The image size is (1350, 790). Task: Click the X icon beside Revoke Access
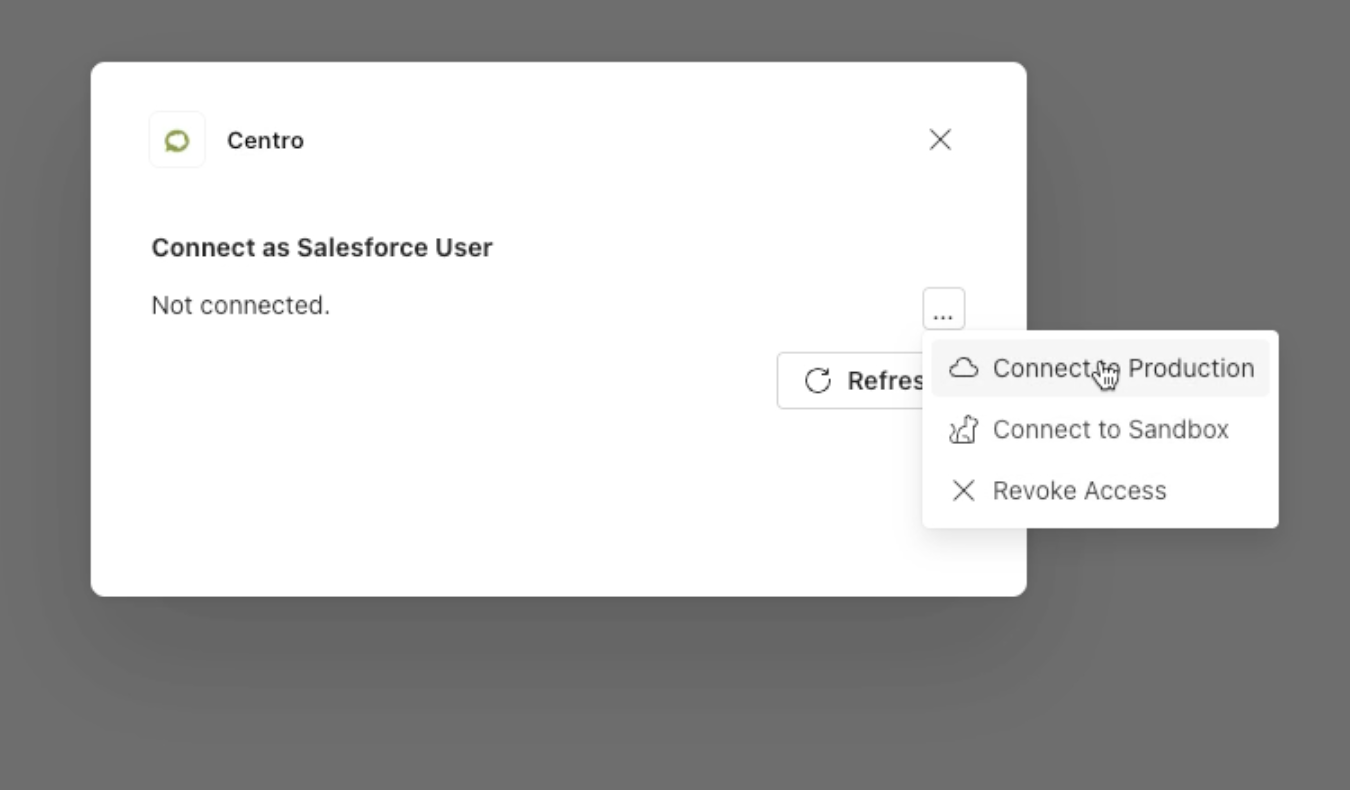(963, 491)
